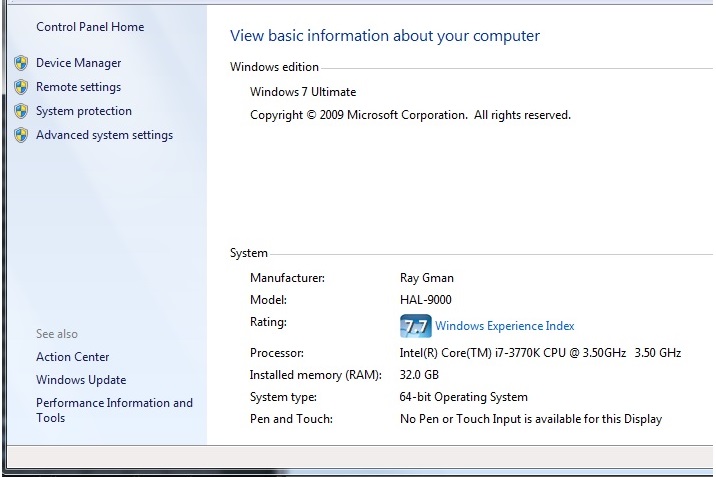The height and width of the screenshot is (477, 716).
Task: Open Control Panel Home
Action: pyautogui.click(x=90, y=27)
